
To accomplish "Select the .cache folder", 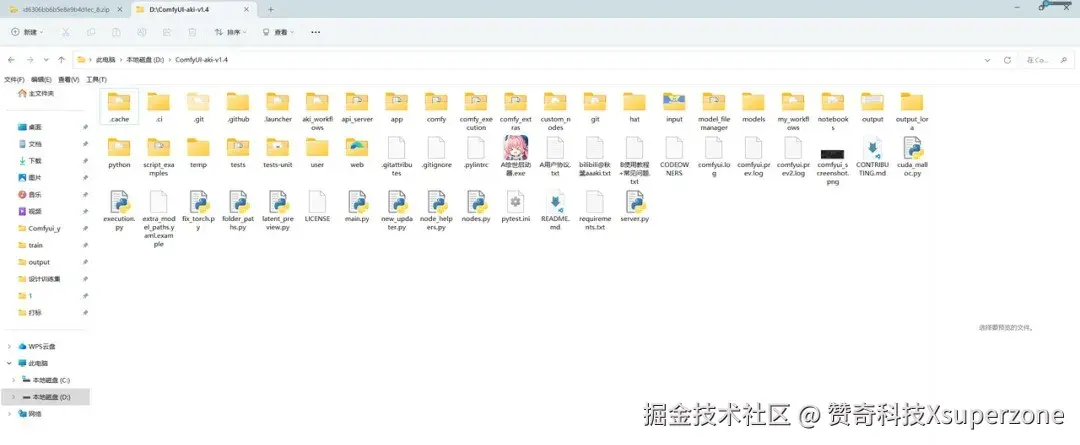I will click(119, 107).
